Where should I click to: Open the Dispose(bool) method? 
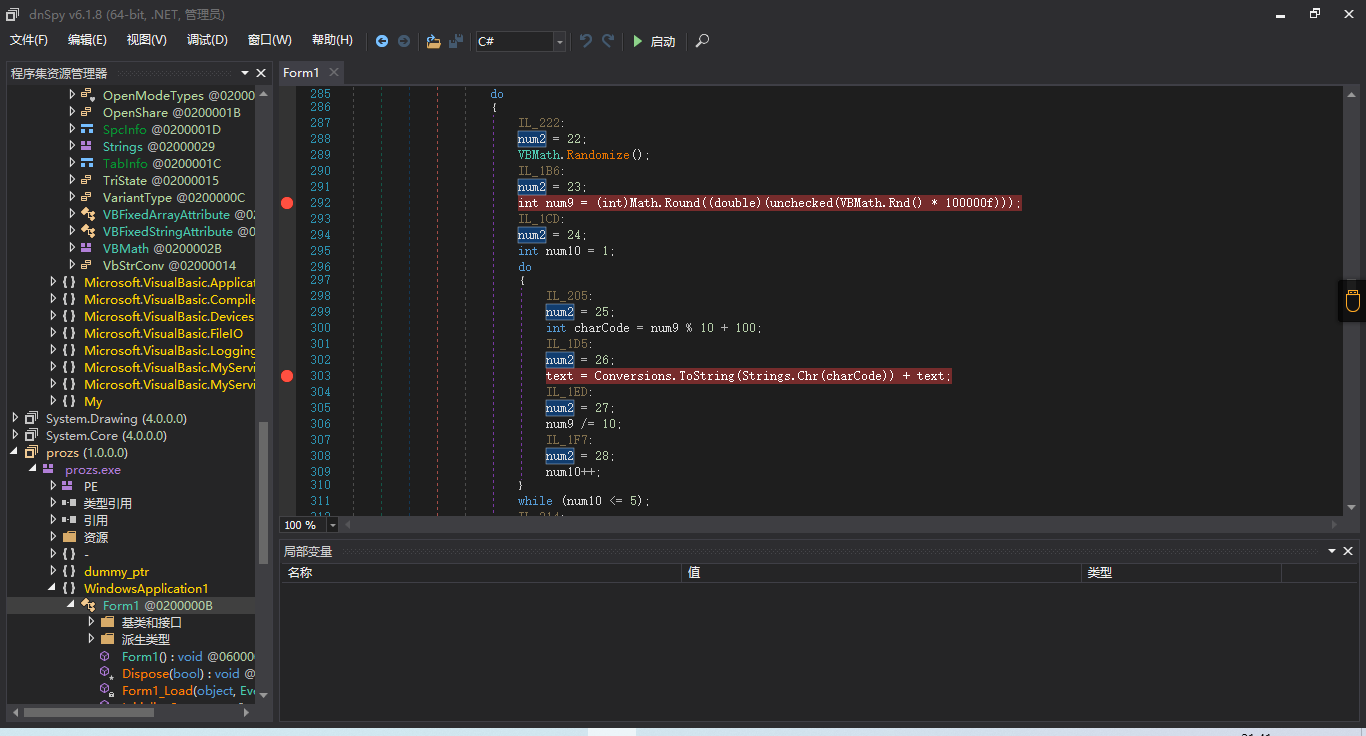(188, 673)
